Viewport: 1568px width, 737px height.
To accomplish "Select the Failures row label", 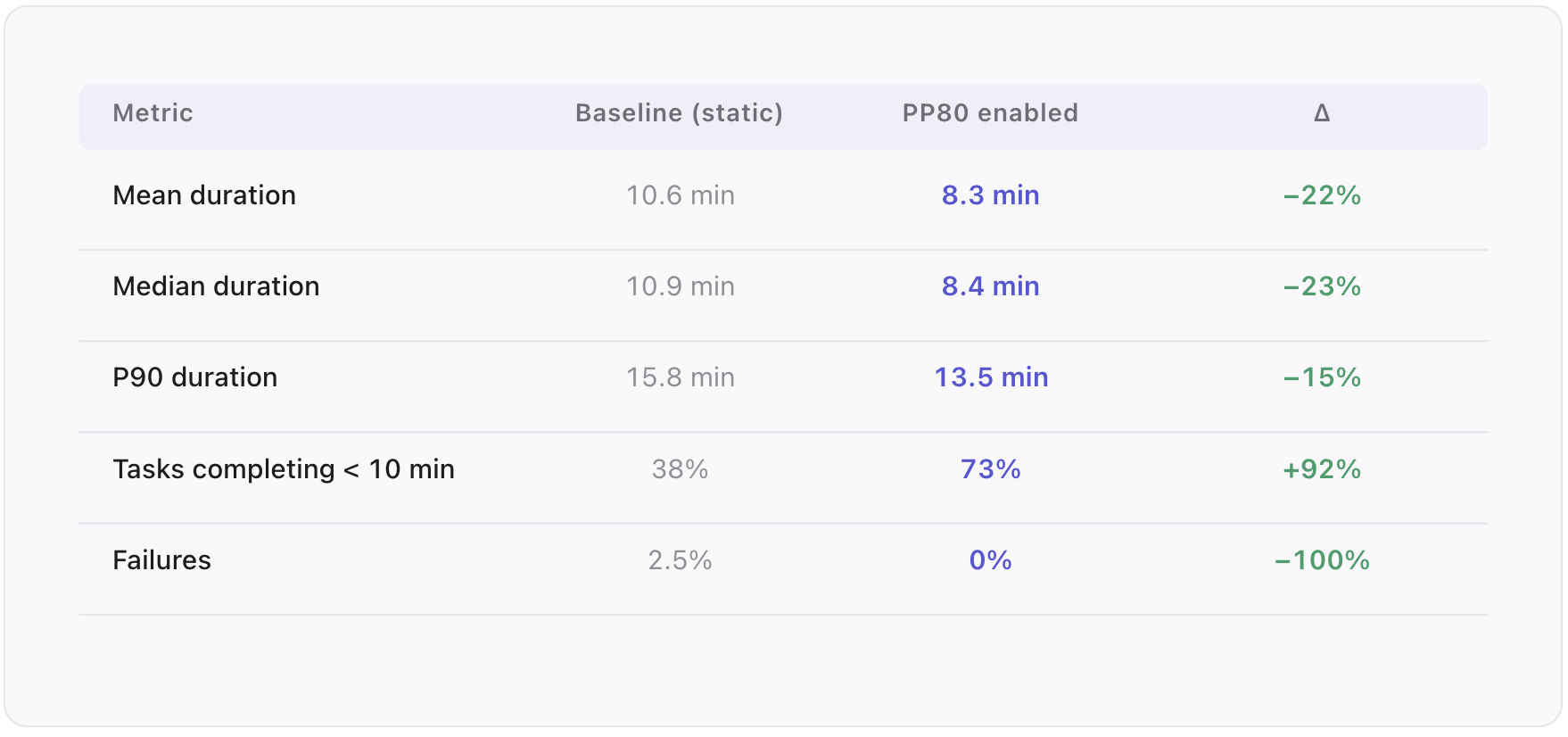I will 161,560.
